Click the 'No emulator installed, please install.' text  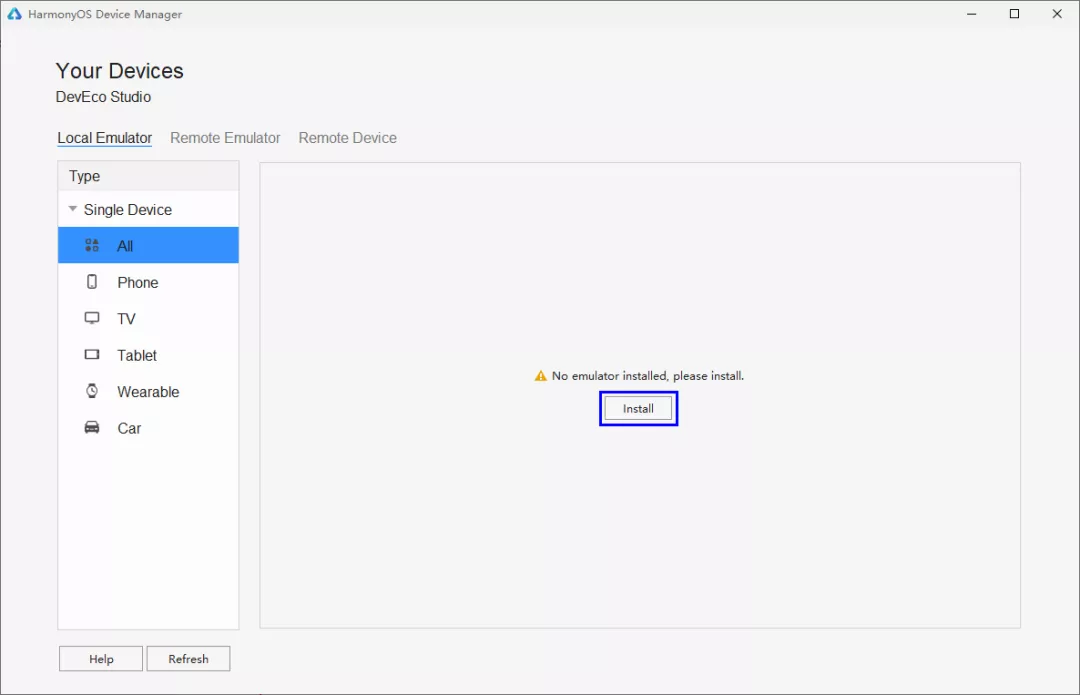[x=647, y=375]
